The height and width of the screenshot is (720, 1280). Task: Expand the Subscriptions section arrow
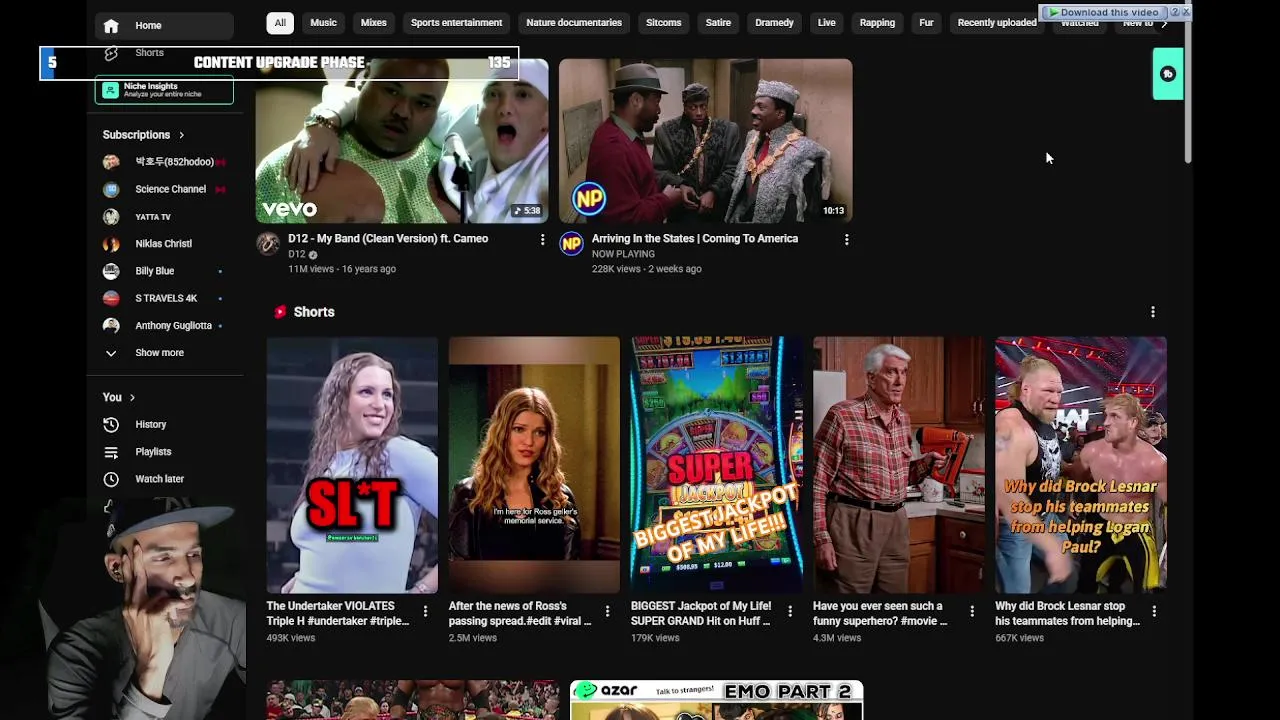click(x=181, y=135)
